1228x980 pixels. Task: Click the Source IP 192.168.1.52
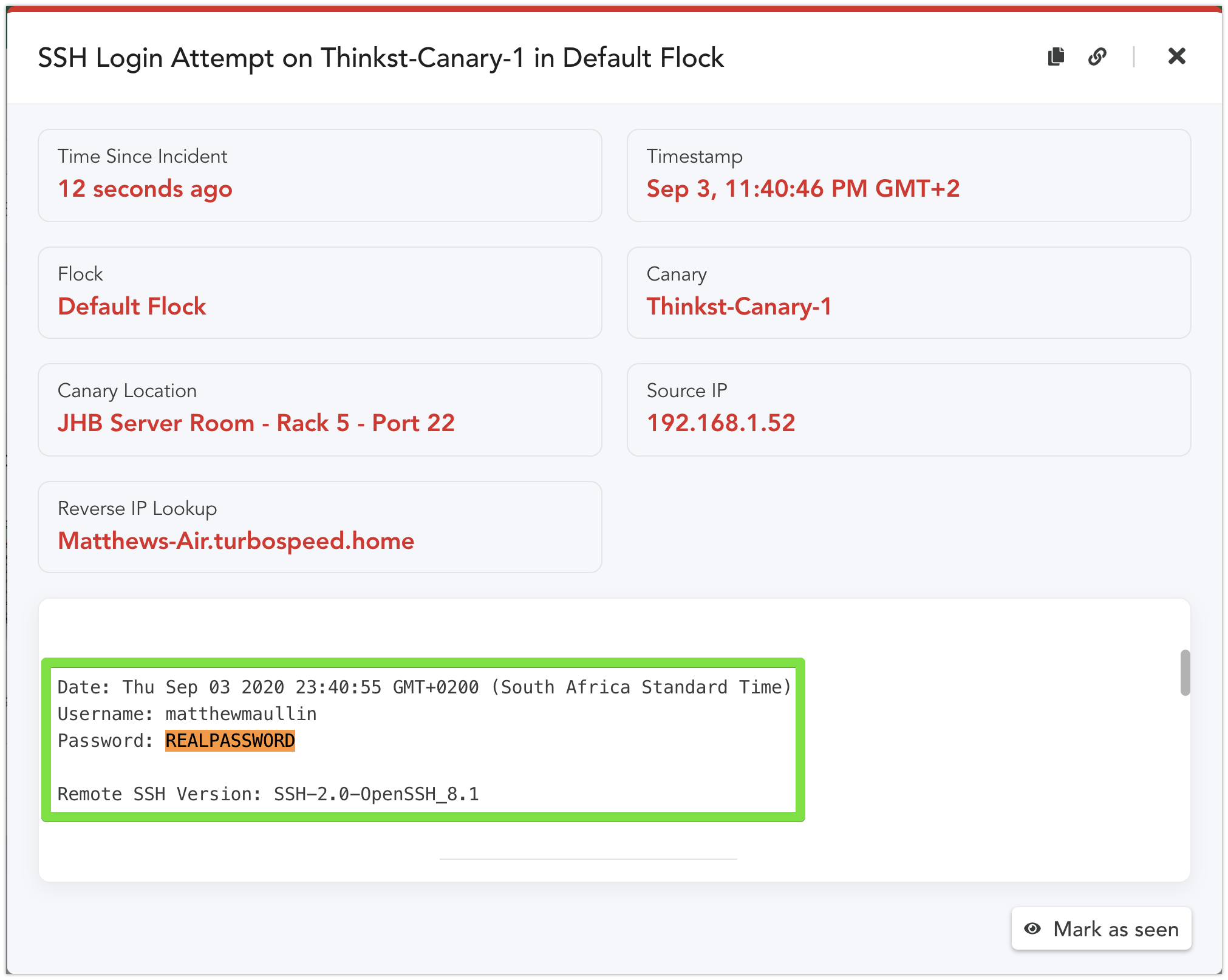721,423
